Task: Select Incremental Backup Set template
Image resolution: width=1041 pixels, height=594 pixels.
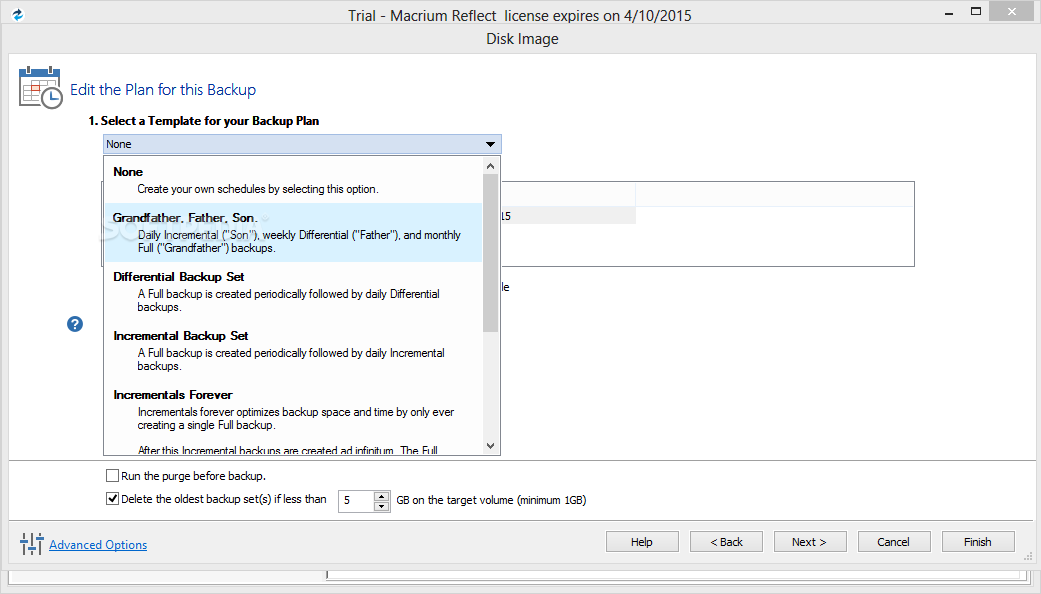Action: pos(293,350)
